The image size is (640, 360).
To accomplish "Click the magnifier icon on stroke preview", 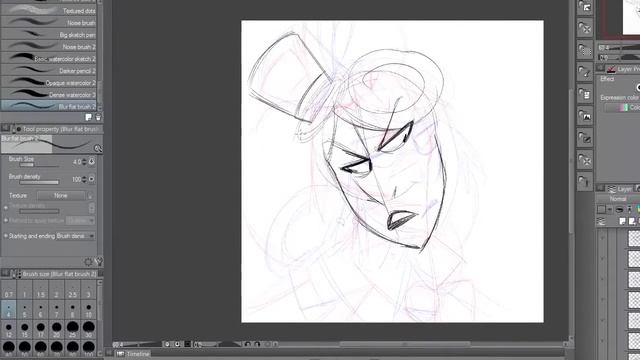I will click(x=98, y=149).
